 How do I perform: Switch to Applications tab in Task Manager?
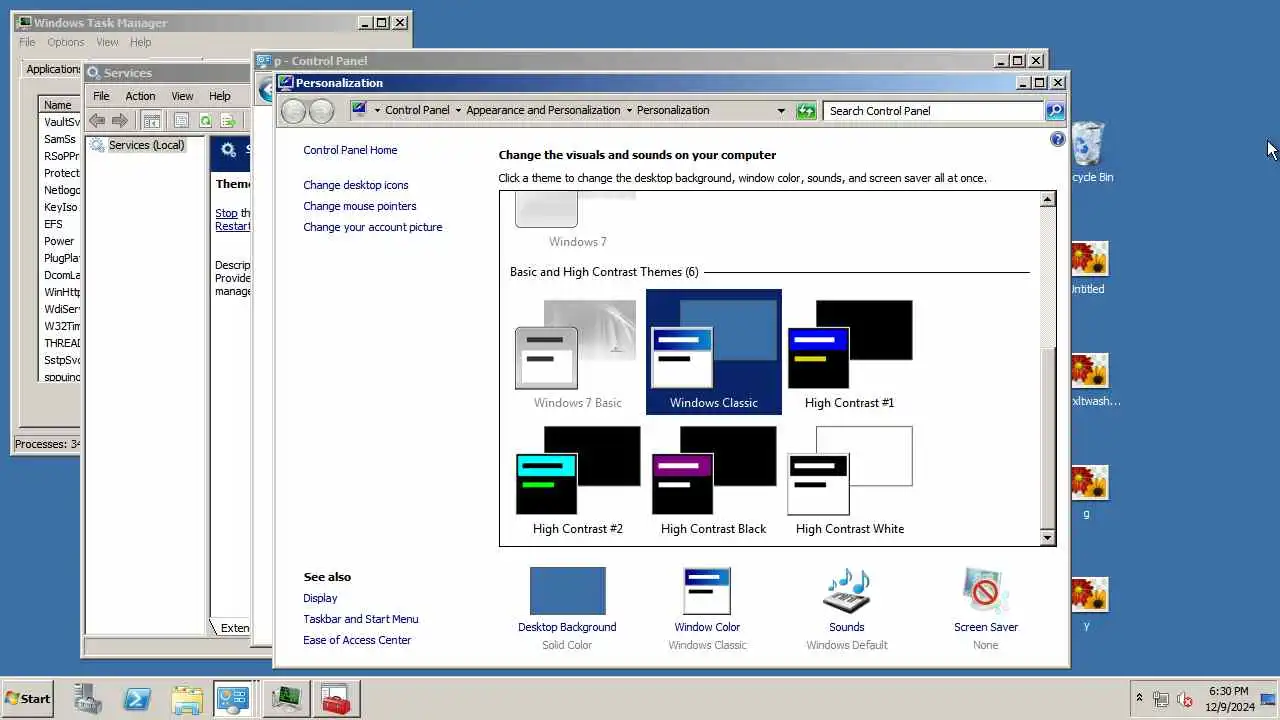click(x=52, y=69)
